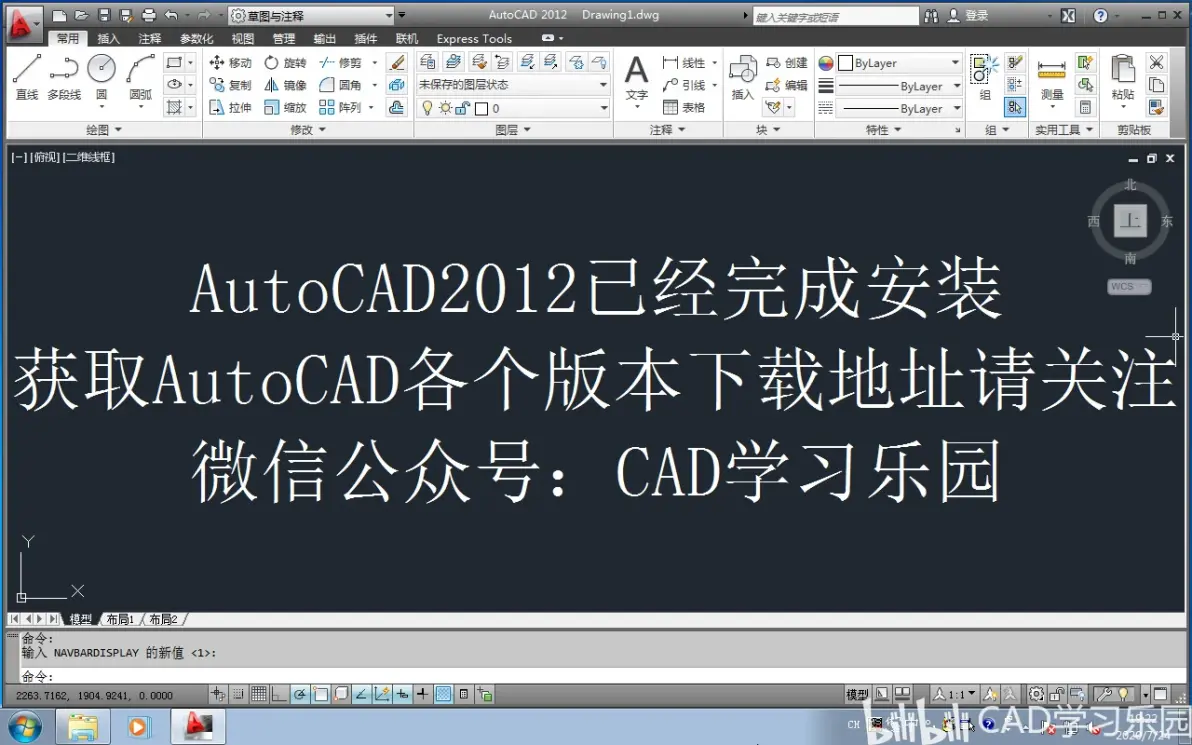The width and height of the screenshot is (1192, 745).
Task: Expand the 修改 panel
Action: [x=308, y=130]
